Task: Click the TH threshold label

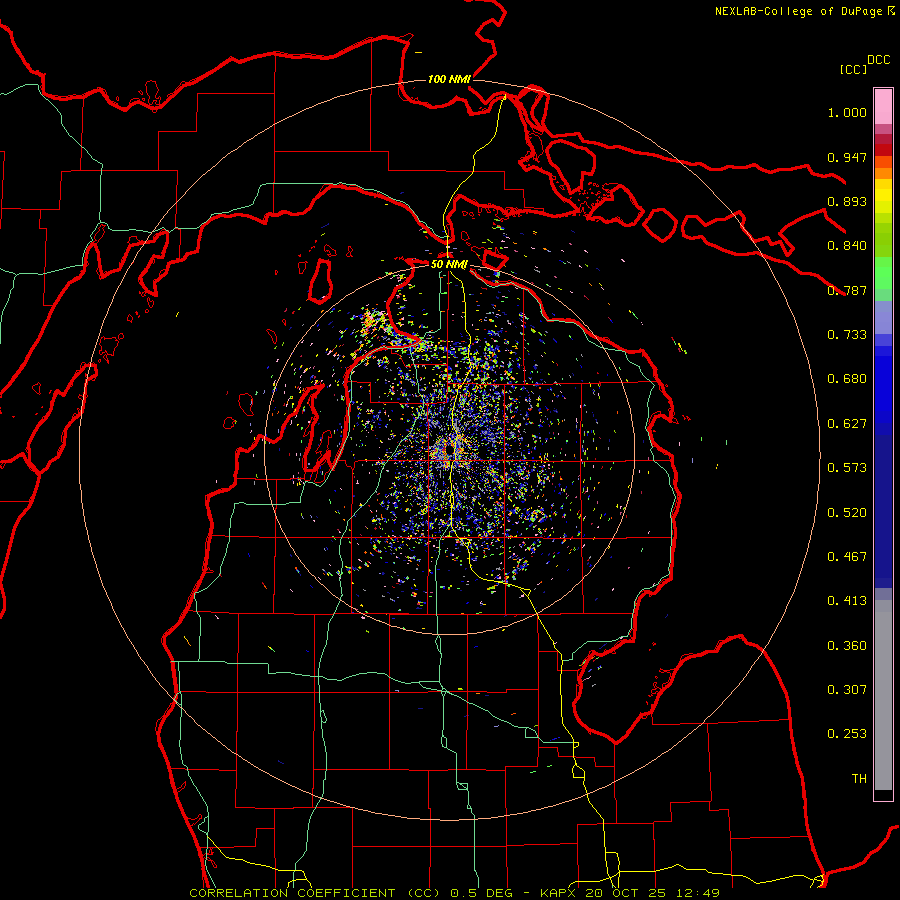Action: pyautogui.click(x=859, y=779)
